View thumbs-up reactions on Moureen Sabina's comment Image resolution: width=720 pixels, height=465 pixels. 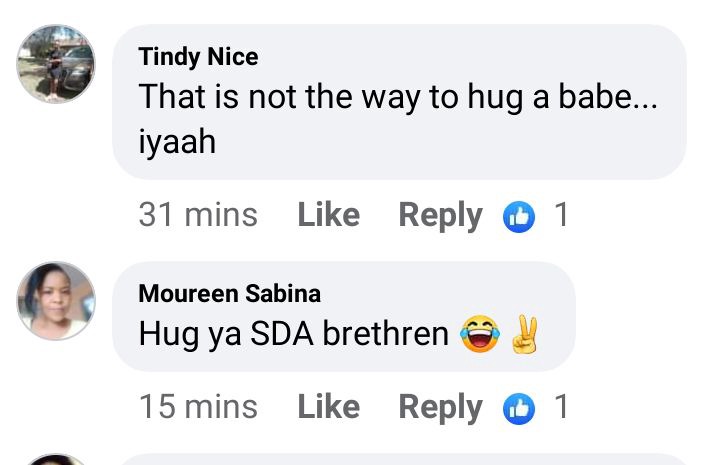point(519,409)
